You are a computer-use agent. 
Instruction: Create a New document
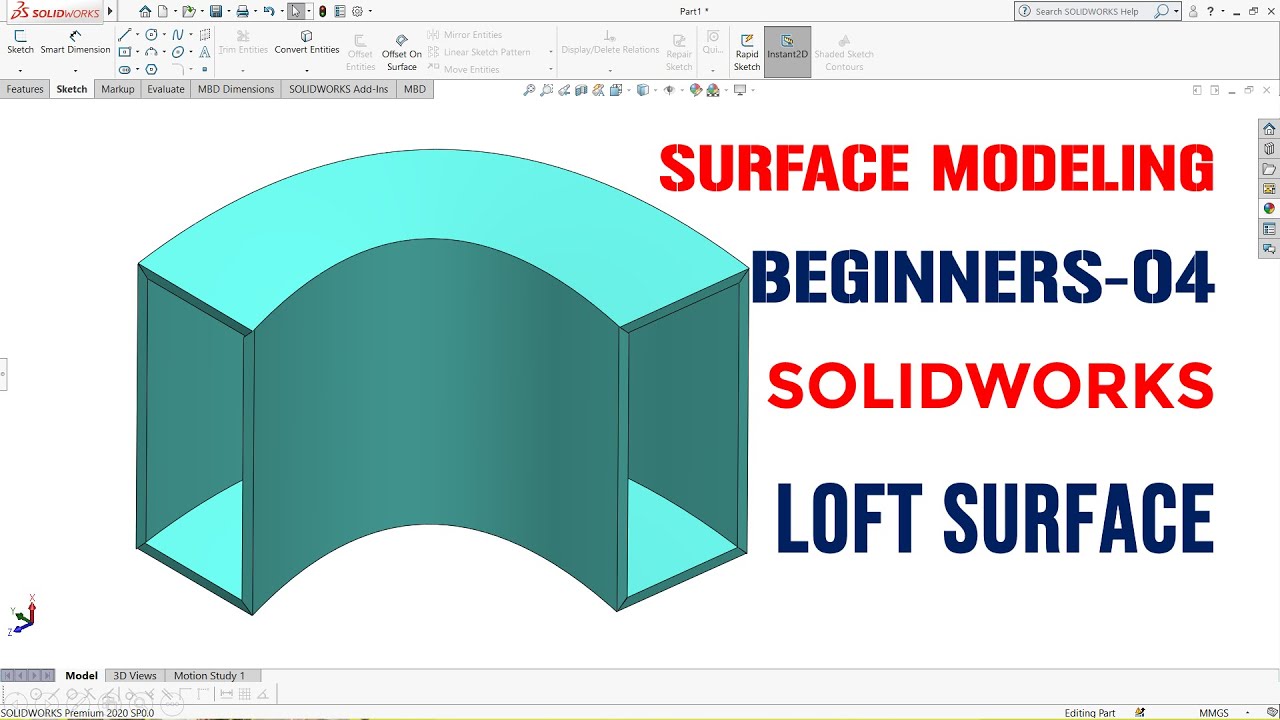pos(163,11)
